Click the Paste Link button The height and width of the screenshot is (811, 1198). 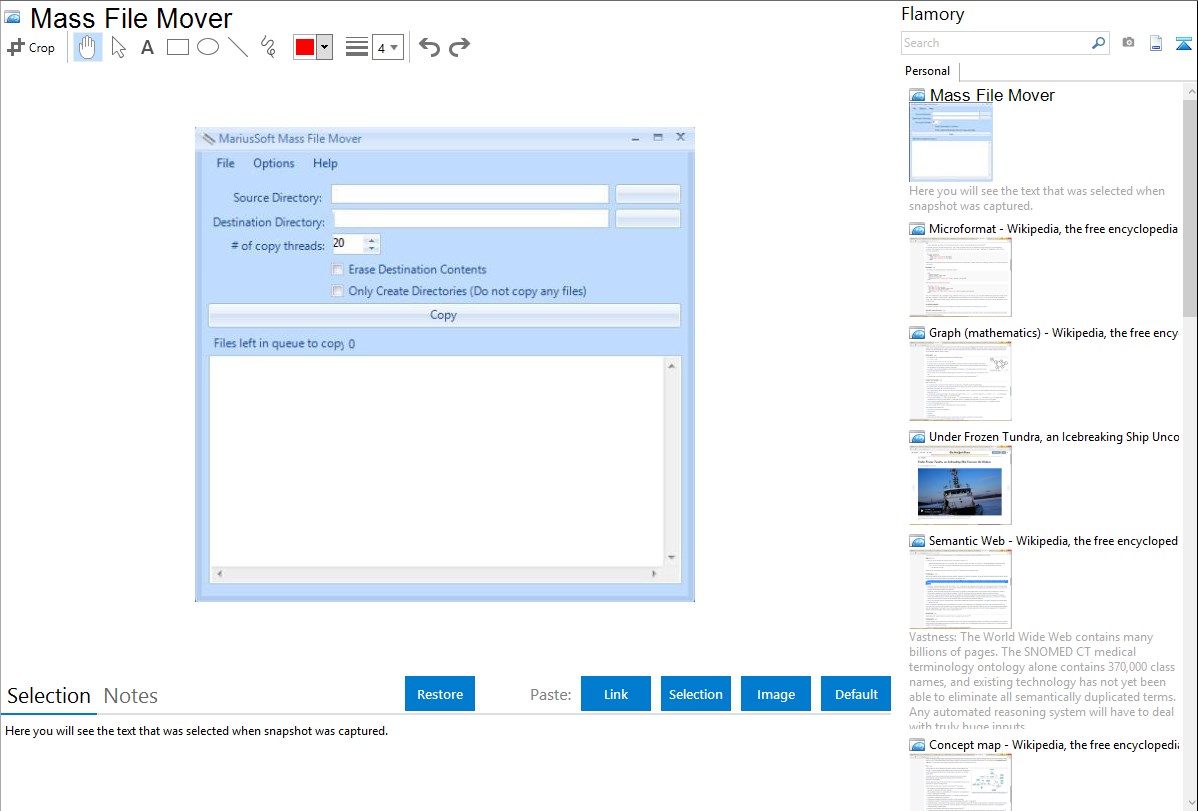[616, 694]
